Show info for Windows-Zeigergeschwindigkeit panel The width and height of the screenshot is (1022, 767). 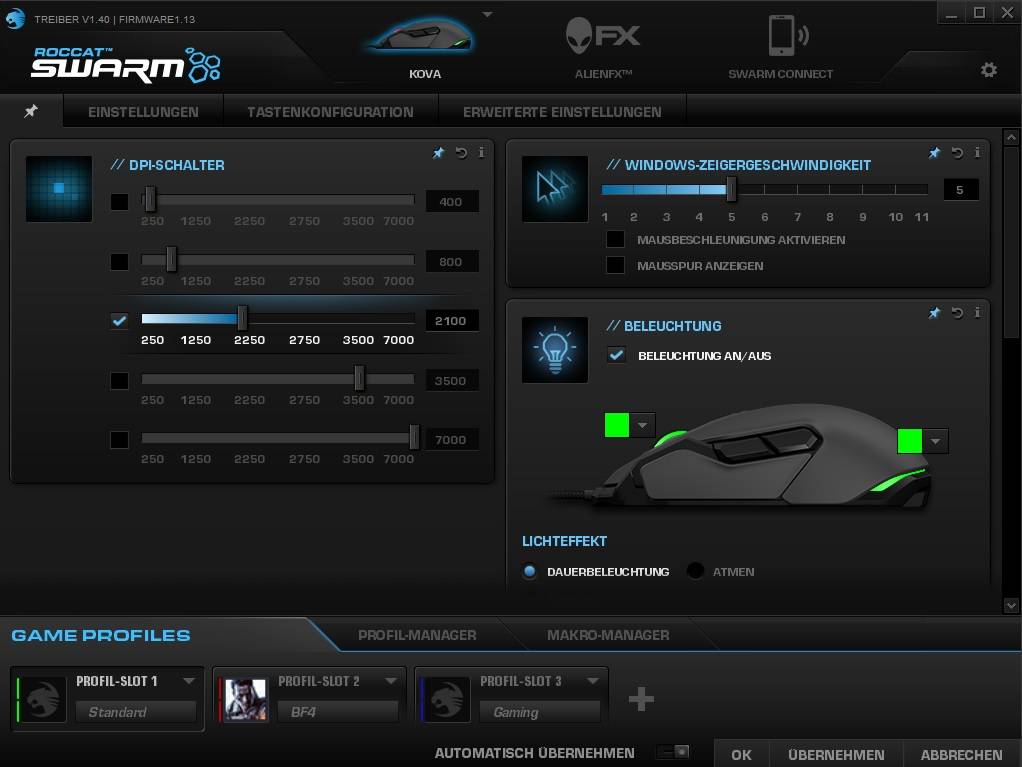[x=976, y=152]
